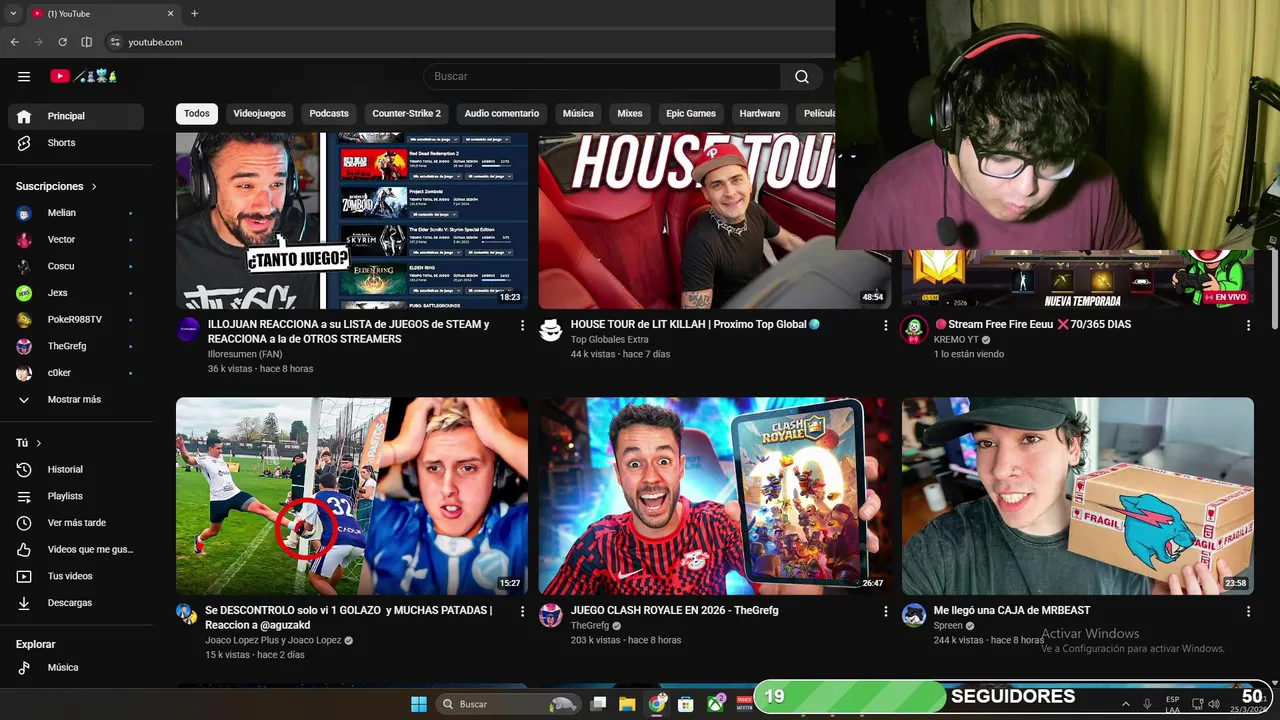Select Podcasts filter chip

(329, 113)
